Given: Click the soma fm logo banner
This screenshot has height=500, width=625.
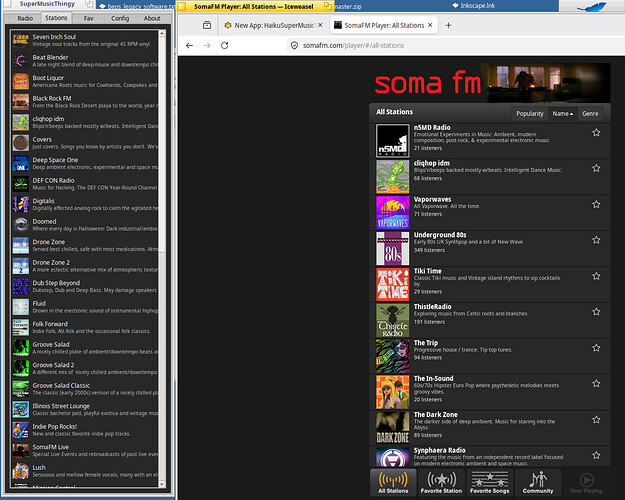Looking at the screenshot, I should (x=491, y=83).
